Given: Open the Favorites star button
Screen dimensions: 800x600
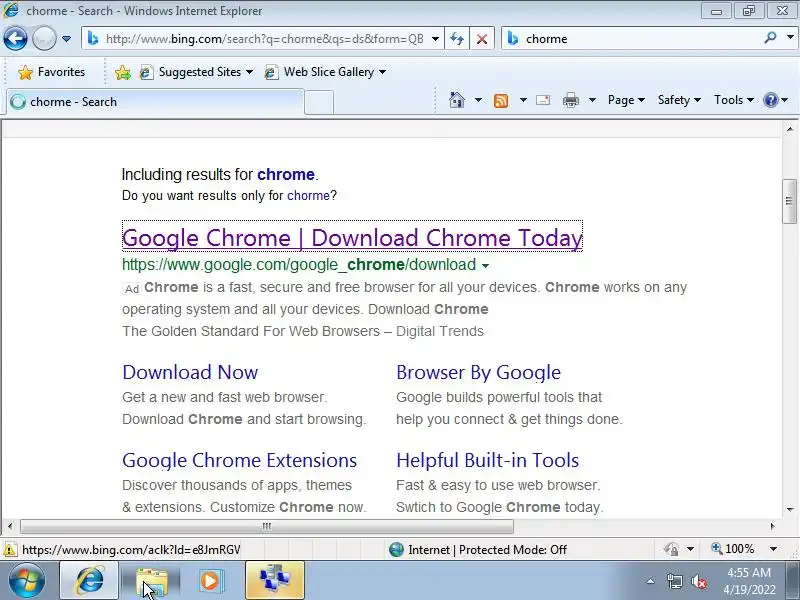Looking at the screenshot, I should tap(52, 72).
